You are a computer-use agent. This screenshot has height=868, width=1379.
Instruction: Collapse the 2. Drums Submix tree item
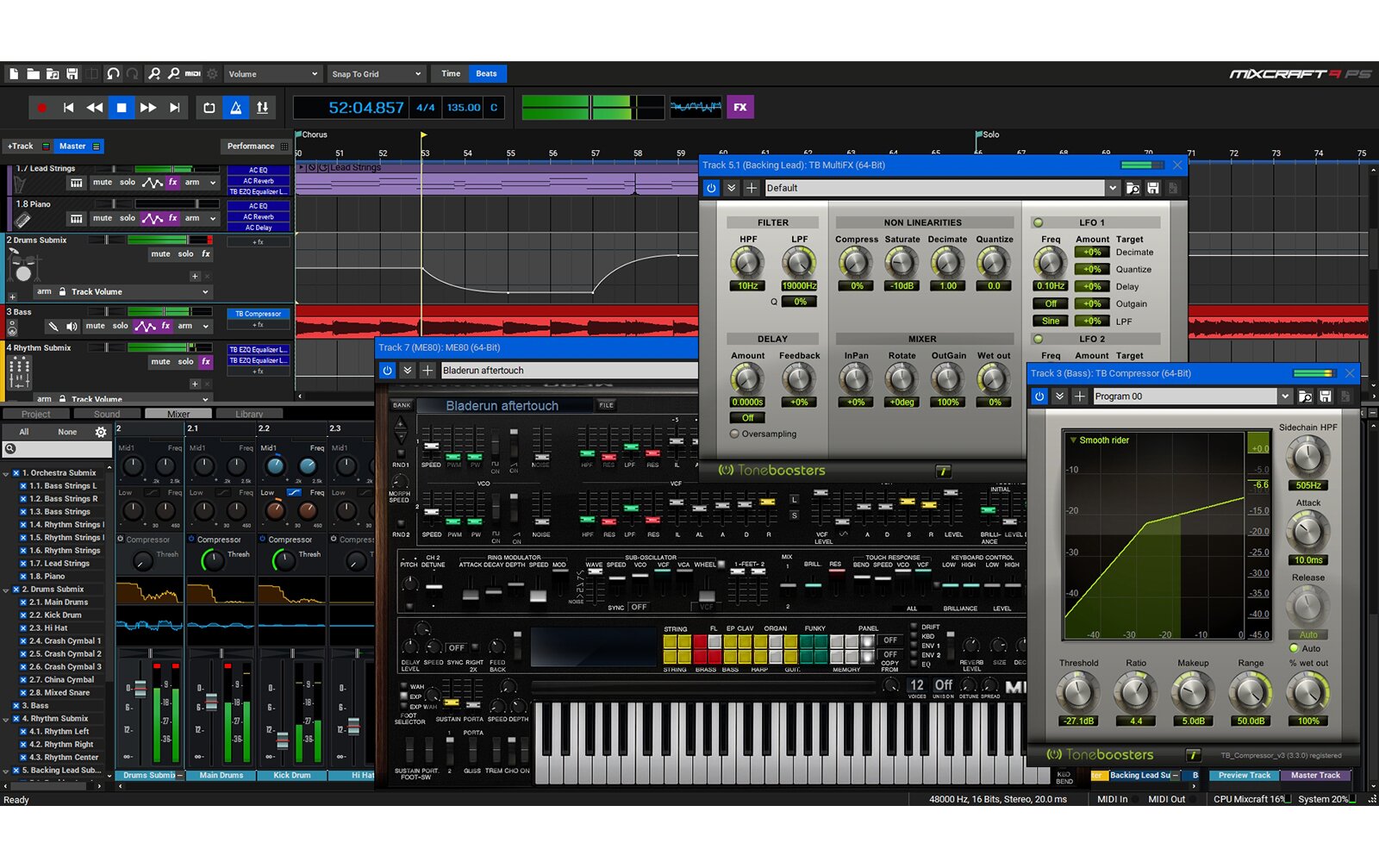[6, 590]
